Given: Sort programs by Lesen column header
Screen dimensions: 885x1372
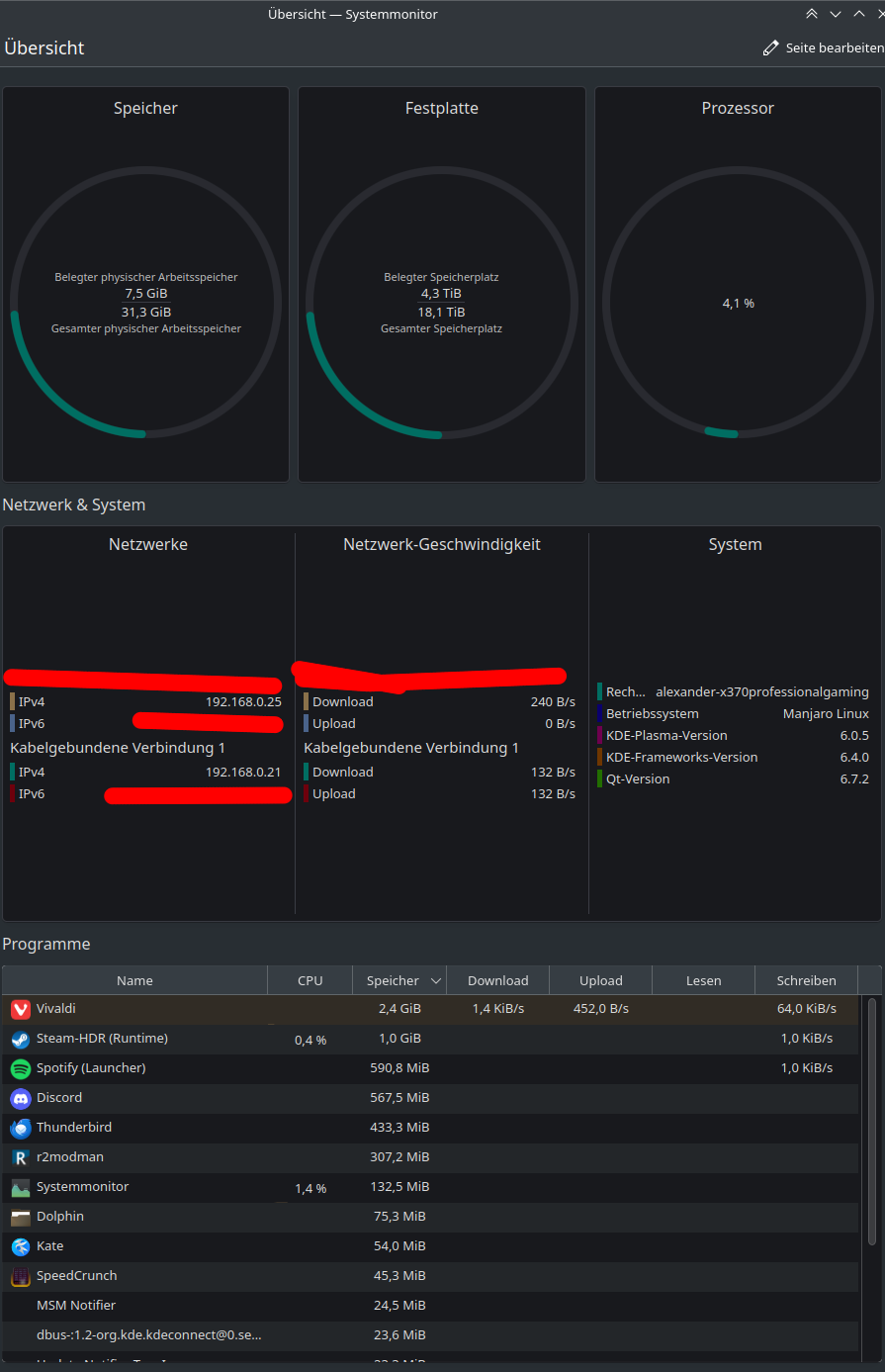Looking at the screenshot, I should (703, 980).
